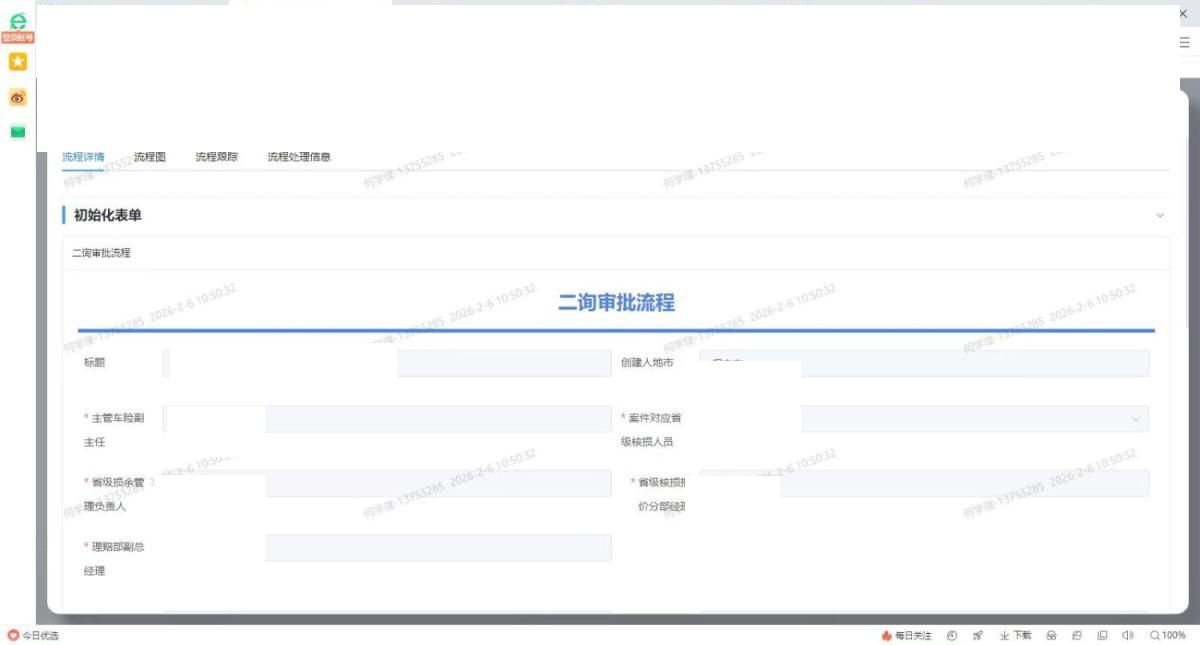The image size is (1200, 645).
Task: Select the 流程详情 tab
Action: pyautogui.click(x=83, y=157)
